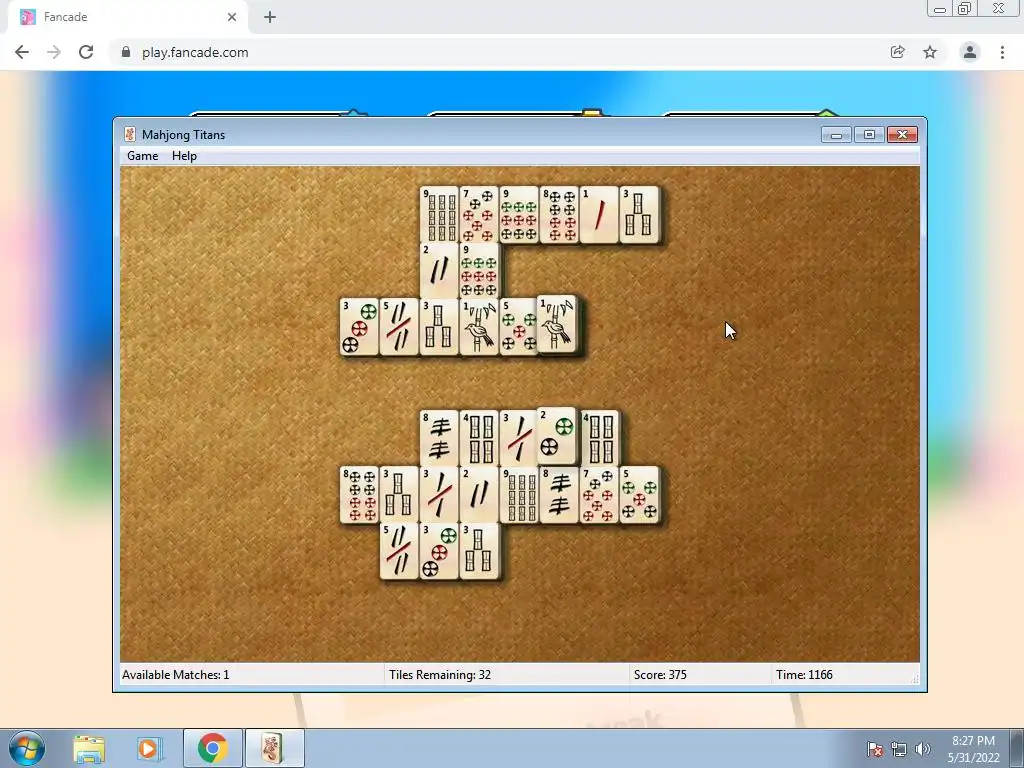The width and height of the screenshot is (1024, 768).
Task: Click the 4 bamboo tile right of the raised 2 dots
Action: 599,438
